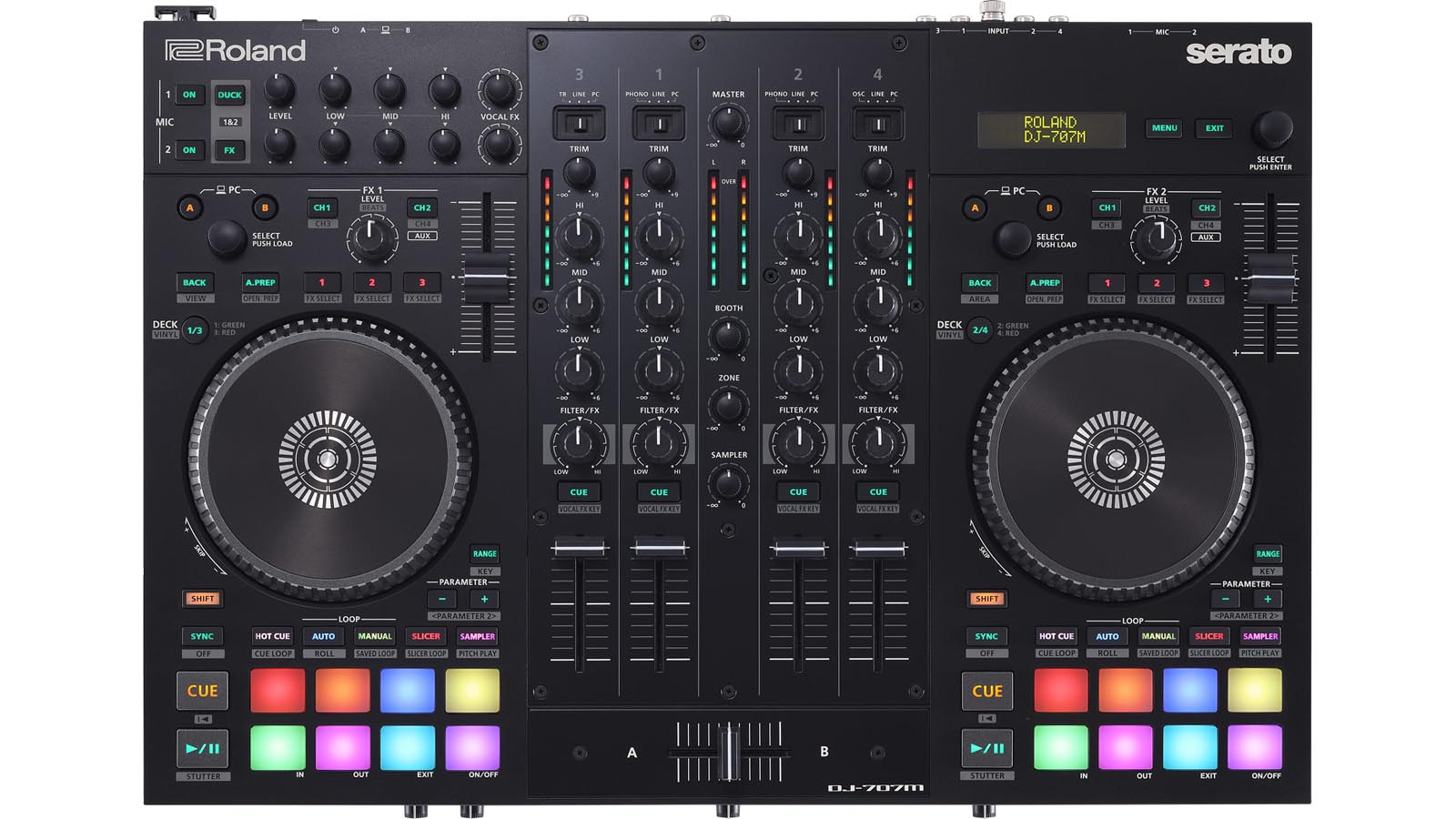
Task: Click the BOOTH level knob
Action: click(728, 336)
